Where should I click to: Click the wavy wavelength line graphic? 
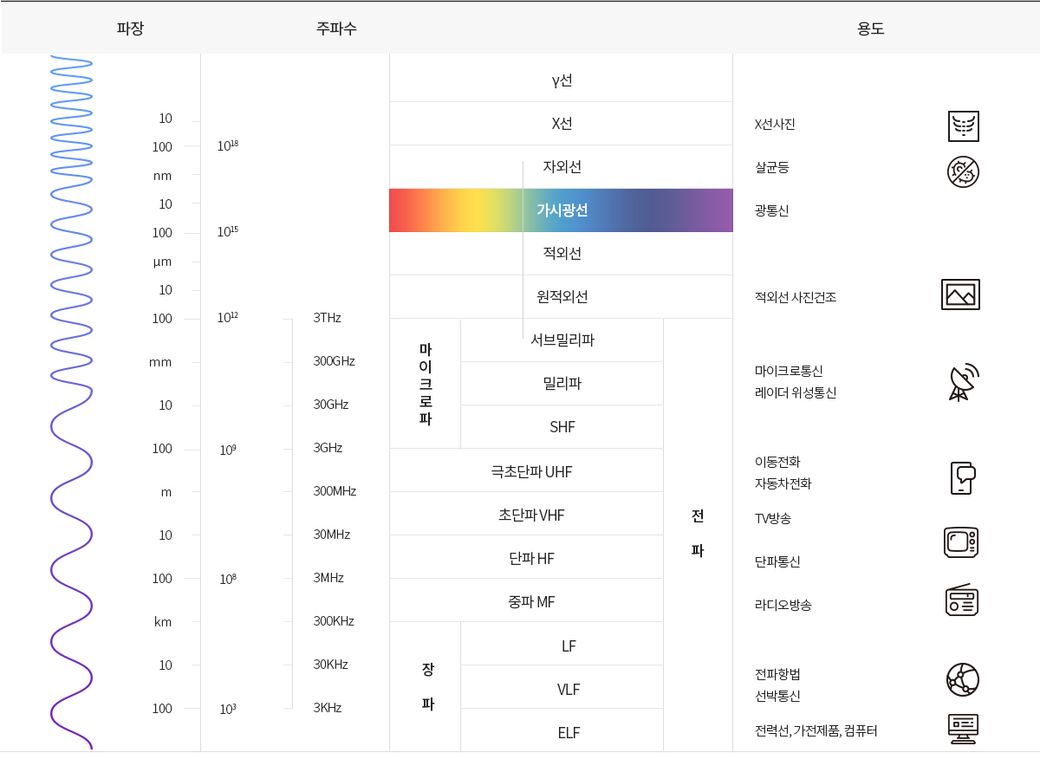[x=71, y=400]
